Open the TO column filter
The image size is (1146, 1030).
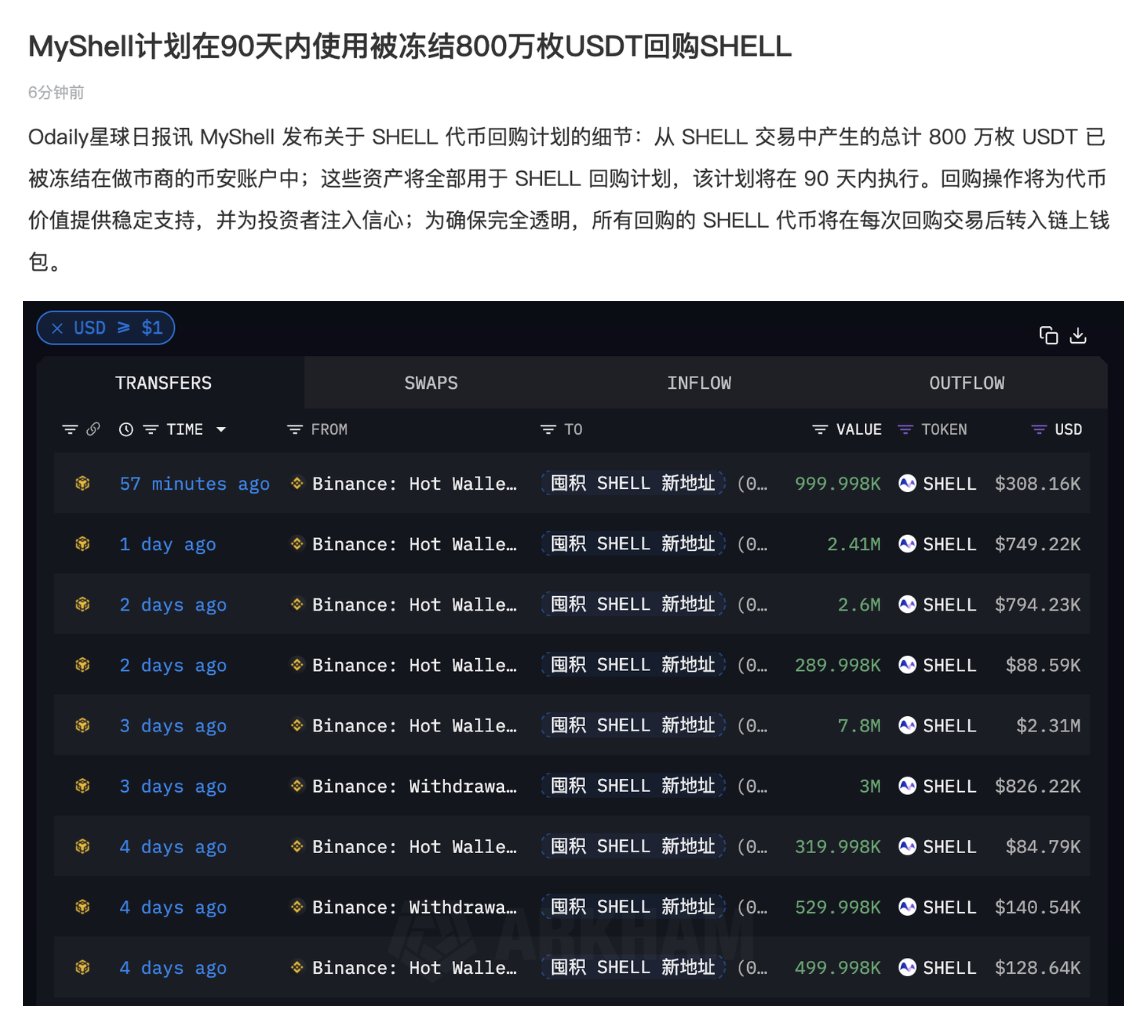coord(548,430)
